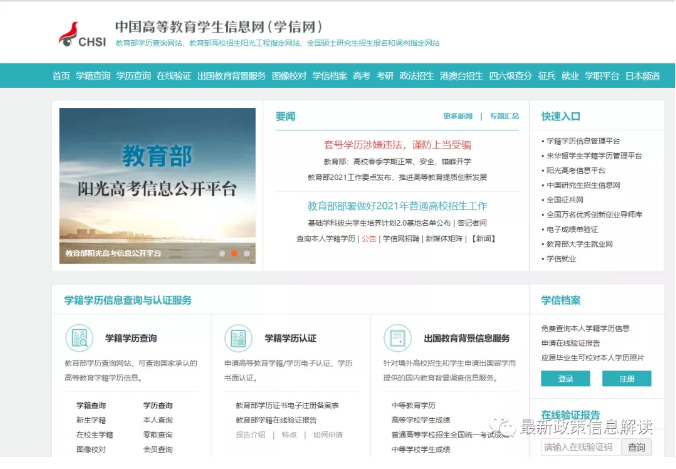The width and height of the screenshot is (676, 469).
Task: Open 日本频道 nav item
Action: click(642, 76)
